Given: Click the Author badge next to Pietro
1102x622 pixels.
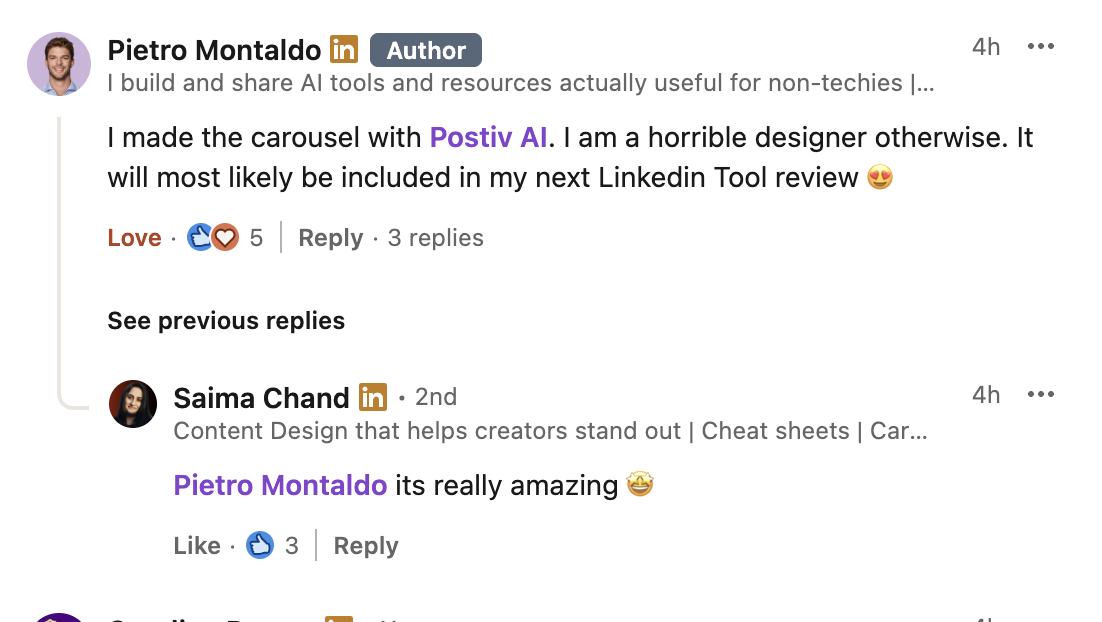Looking at the screenshot, I should (426, 50).
